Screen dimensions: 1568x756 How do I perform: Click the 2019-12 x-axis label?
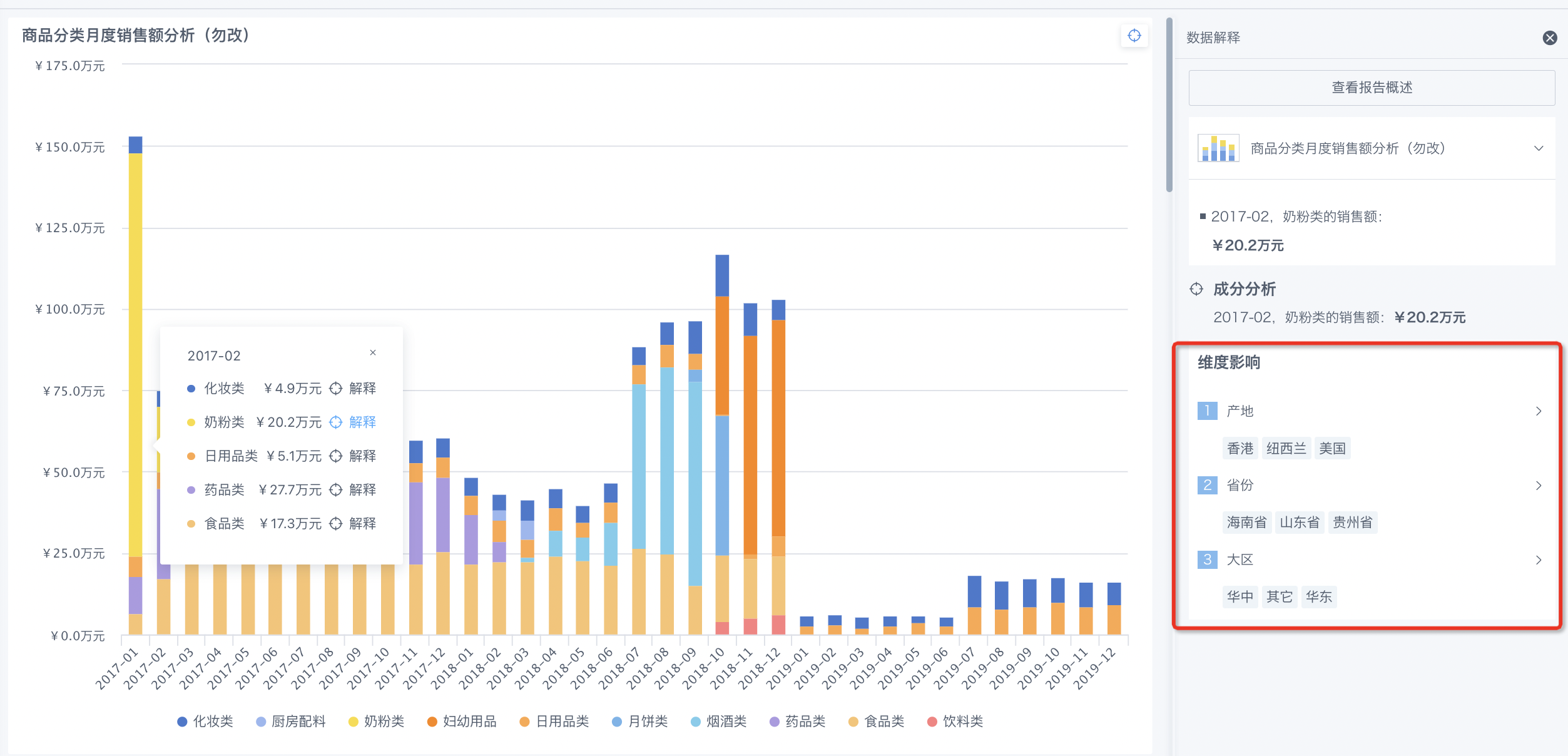pyautogui.click(x=1096, y=668)
